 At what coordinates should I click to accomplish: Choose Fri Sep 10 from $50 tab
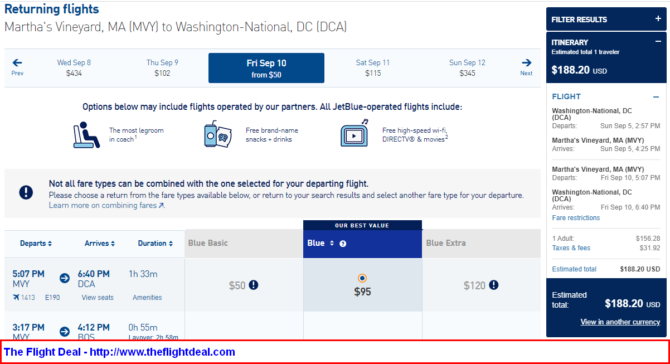tap(266, 68)
